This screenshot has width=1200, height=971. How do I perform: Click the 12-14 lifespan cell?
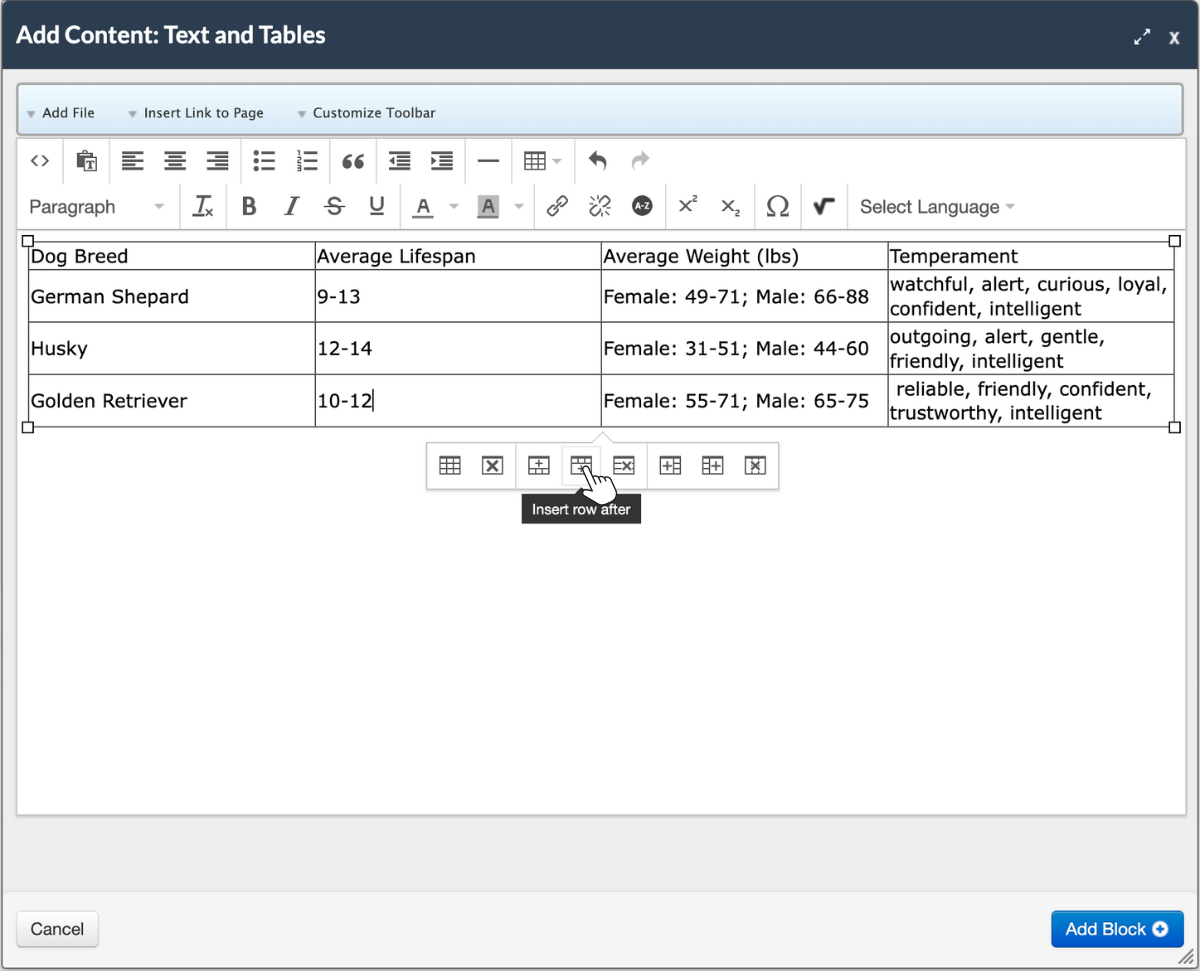pyautogui.click(x=458, y=349)
